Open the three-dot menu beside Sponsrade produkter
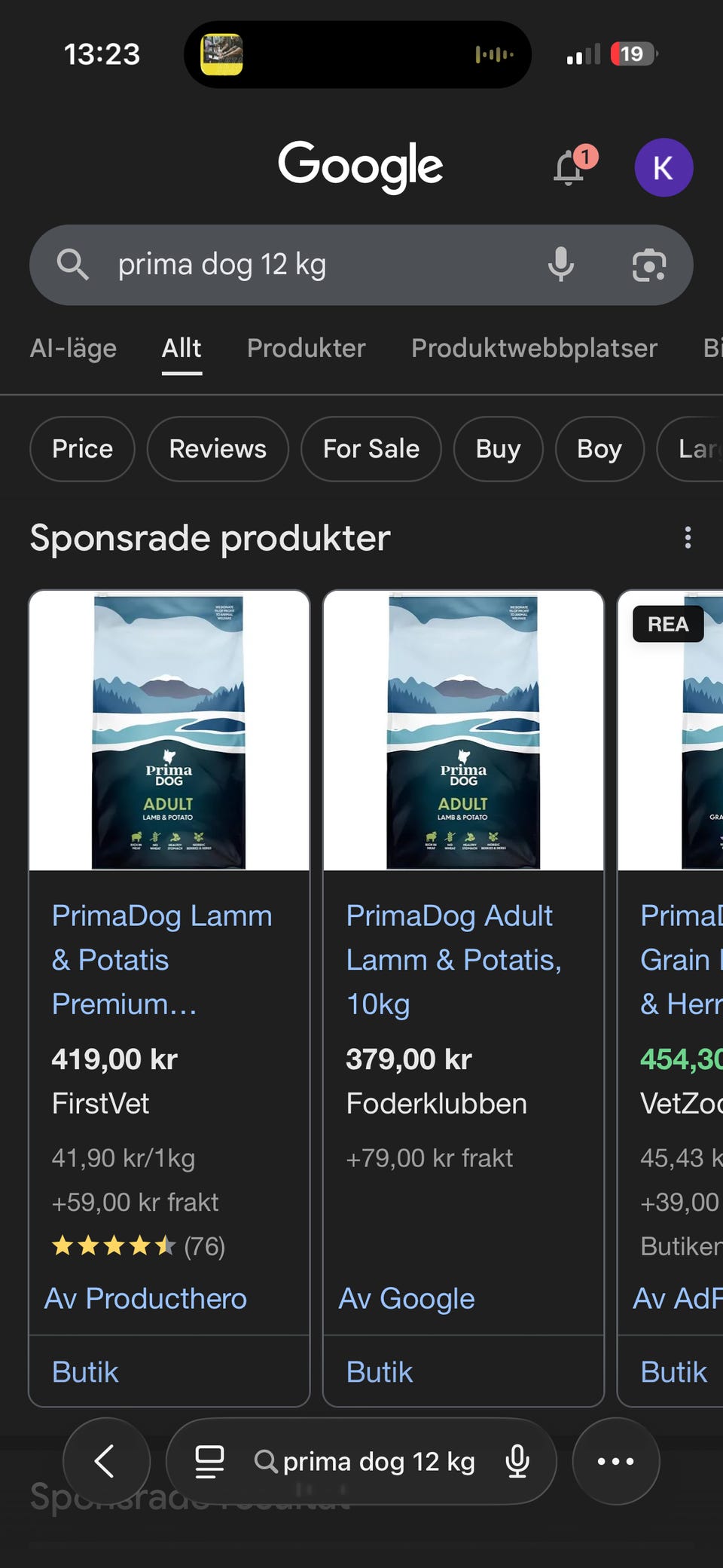723x1568 pixels. 687,538
